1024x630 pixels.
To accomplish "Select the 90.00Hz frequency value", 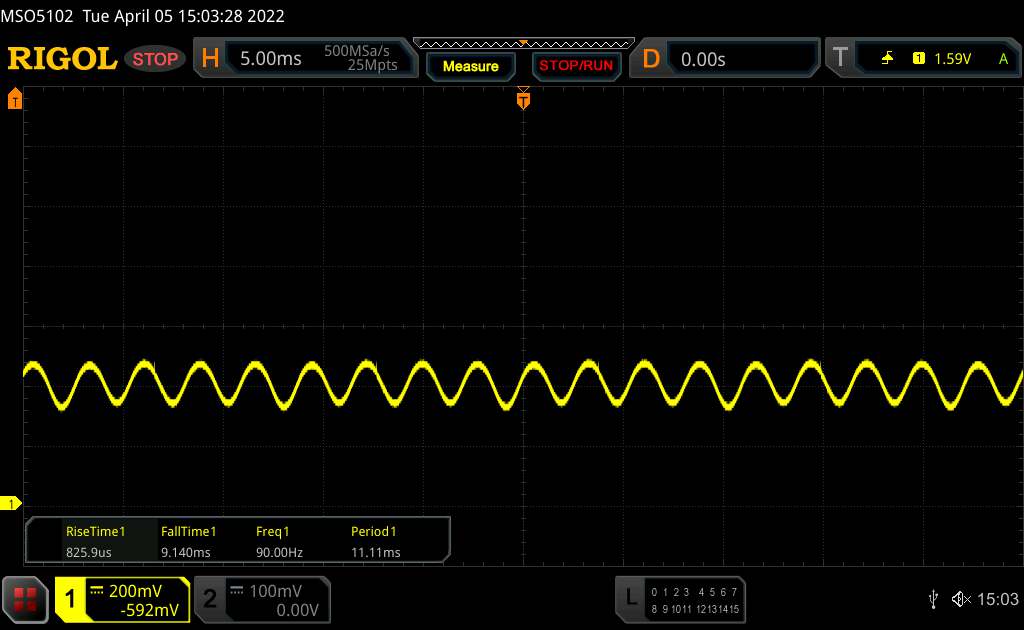I will (x=279, y=552).
